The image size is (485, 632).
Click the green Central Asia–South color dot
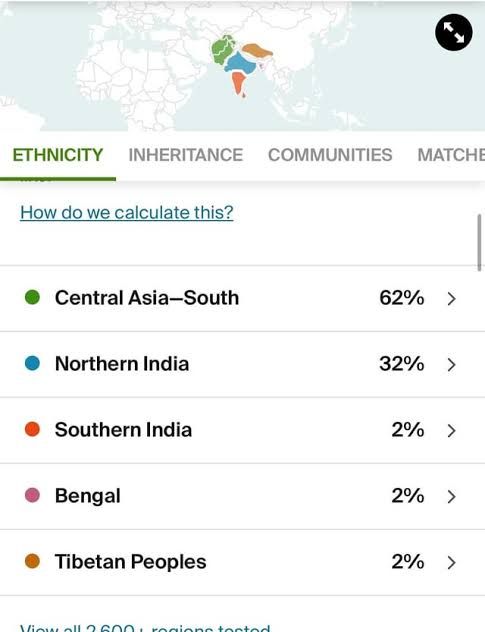(x=32, y=297)
